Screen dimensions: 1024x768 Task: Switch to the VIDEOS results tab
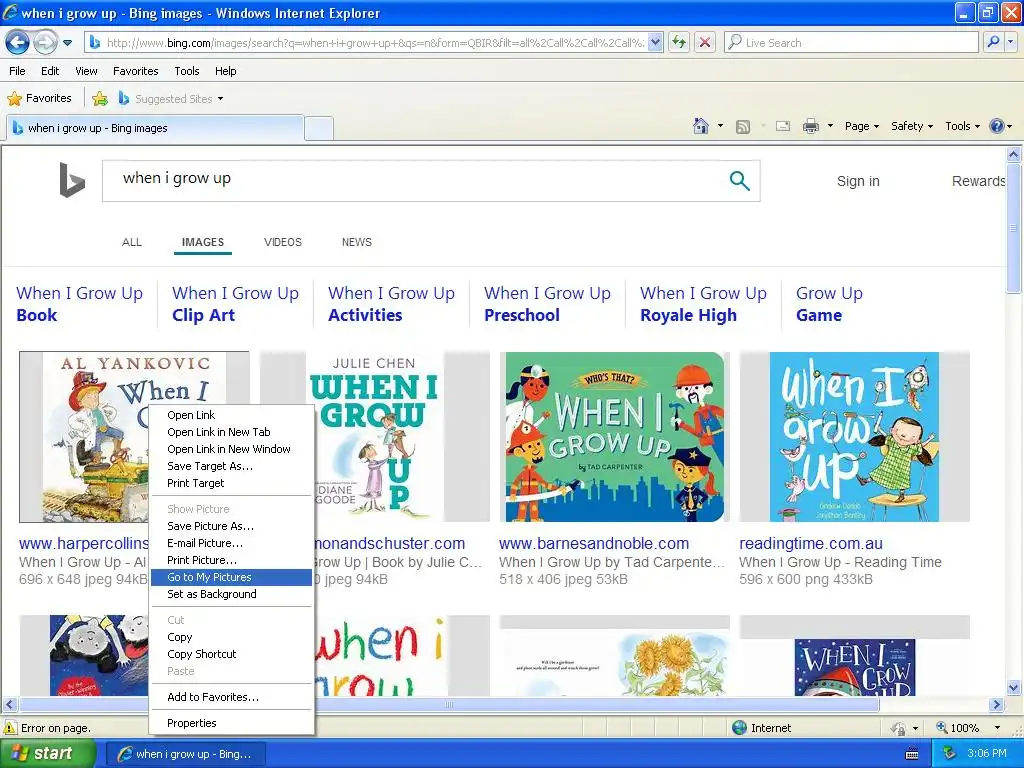[283, 242]
